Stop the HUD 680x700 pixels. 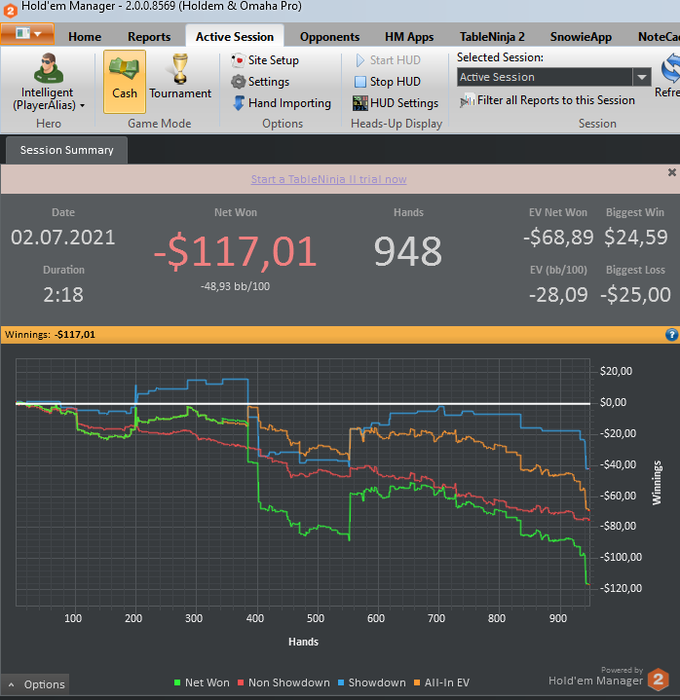tap(388, 82)
